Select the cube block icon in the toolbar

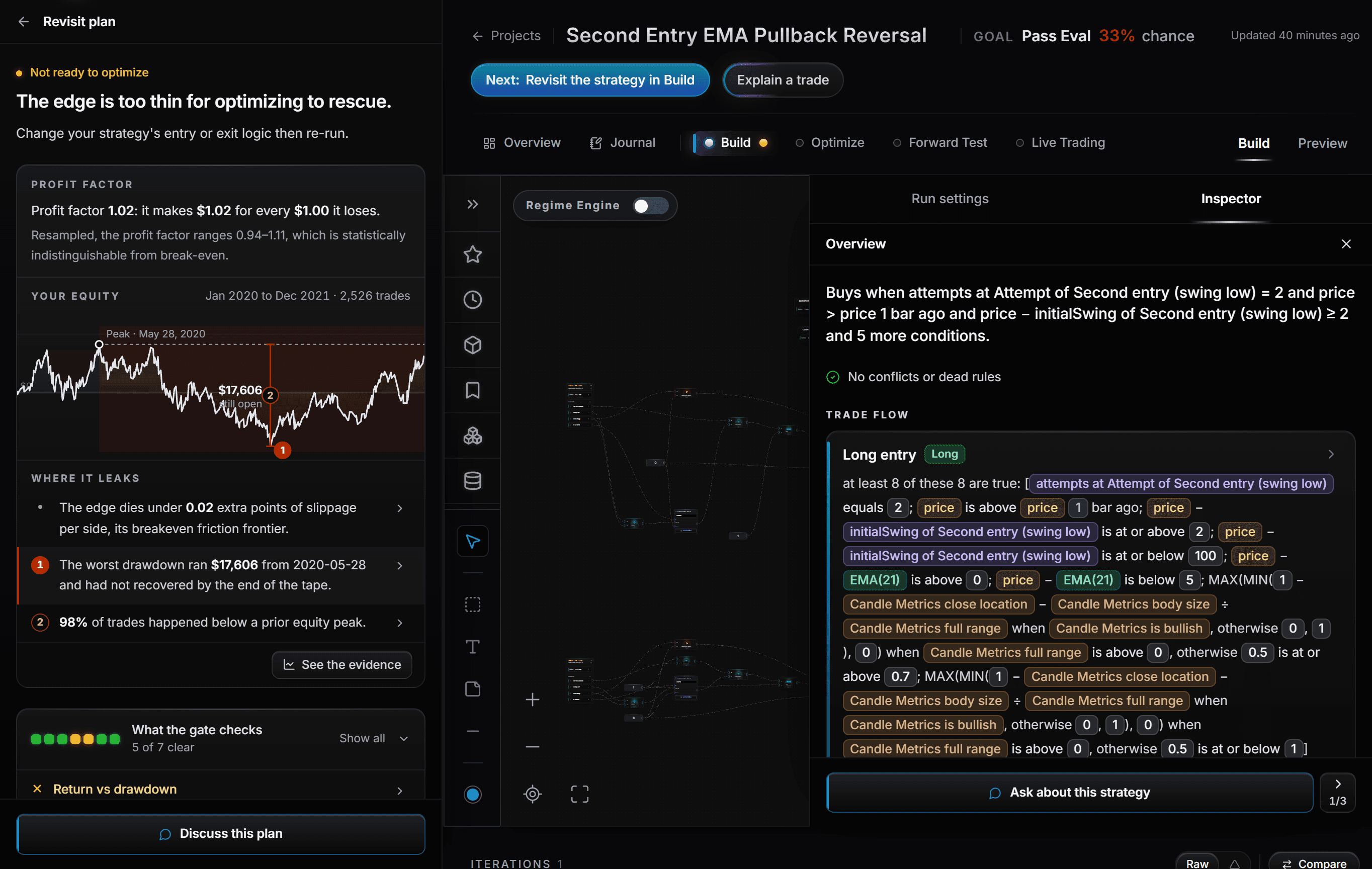(x=472, y=345)
